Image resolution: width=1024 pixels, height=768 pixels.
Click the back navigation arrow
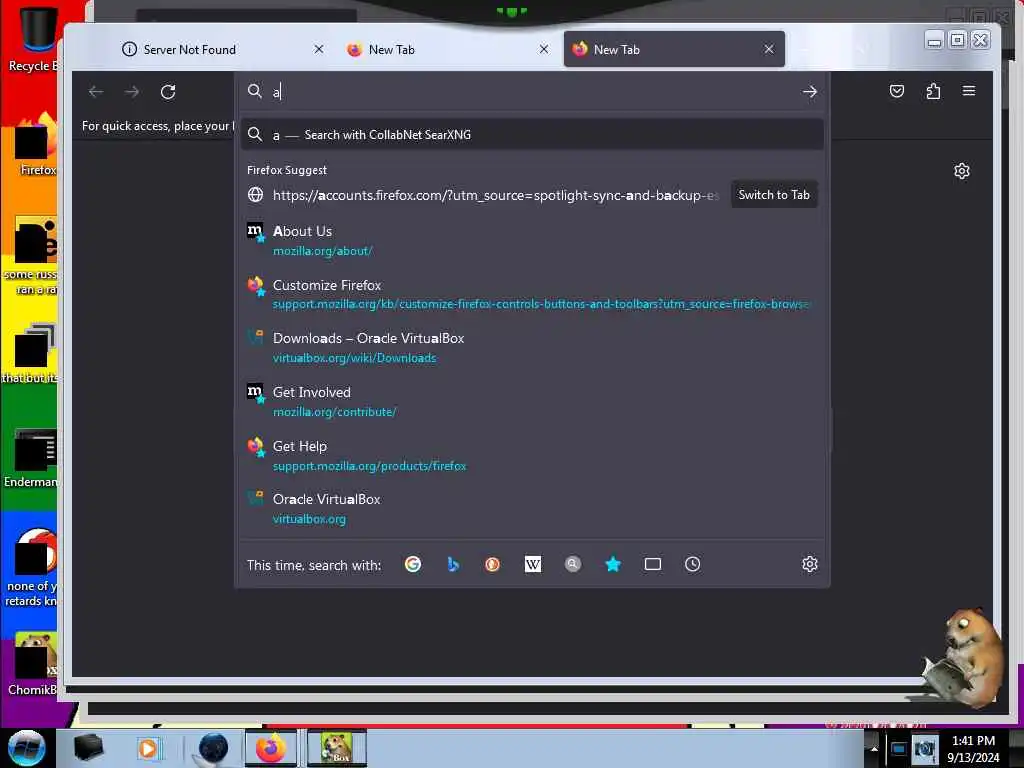coord(96,91)
